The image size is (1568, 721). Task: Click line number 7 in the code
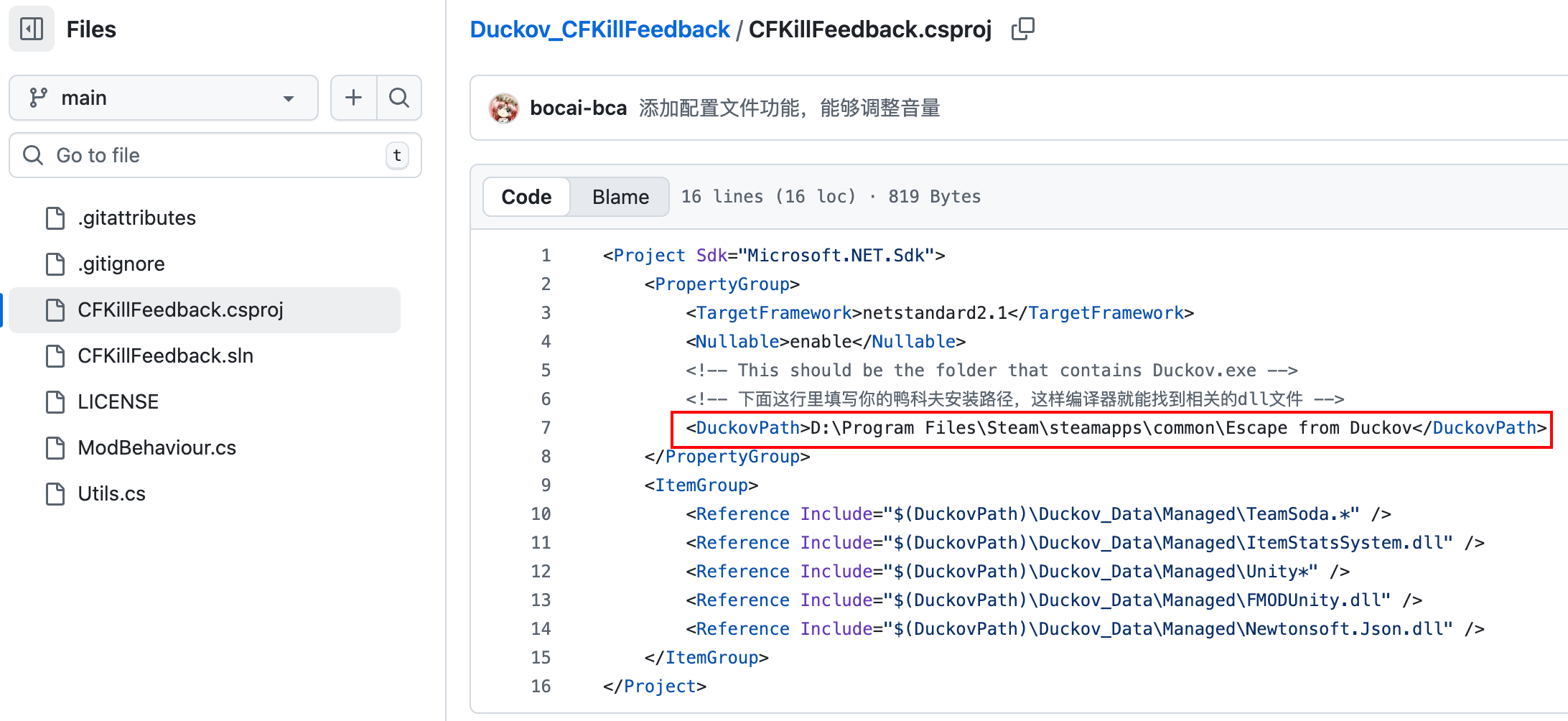(546, 427)
